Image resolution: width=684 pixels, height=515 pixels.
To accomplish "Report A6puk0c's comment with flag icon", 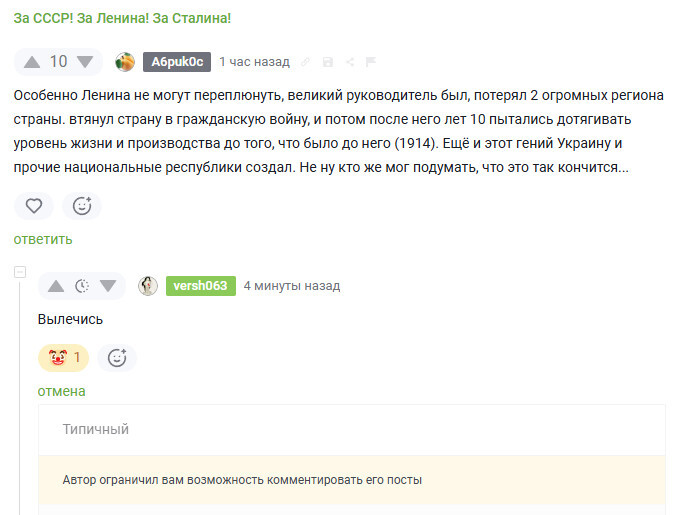I will pos(370,62).
